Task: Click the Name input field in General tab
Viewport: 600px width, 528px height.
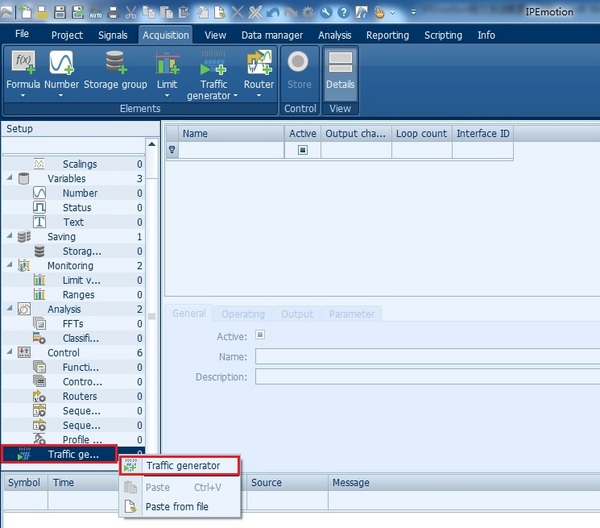Action: (x=427, y=356)
